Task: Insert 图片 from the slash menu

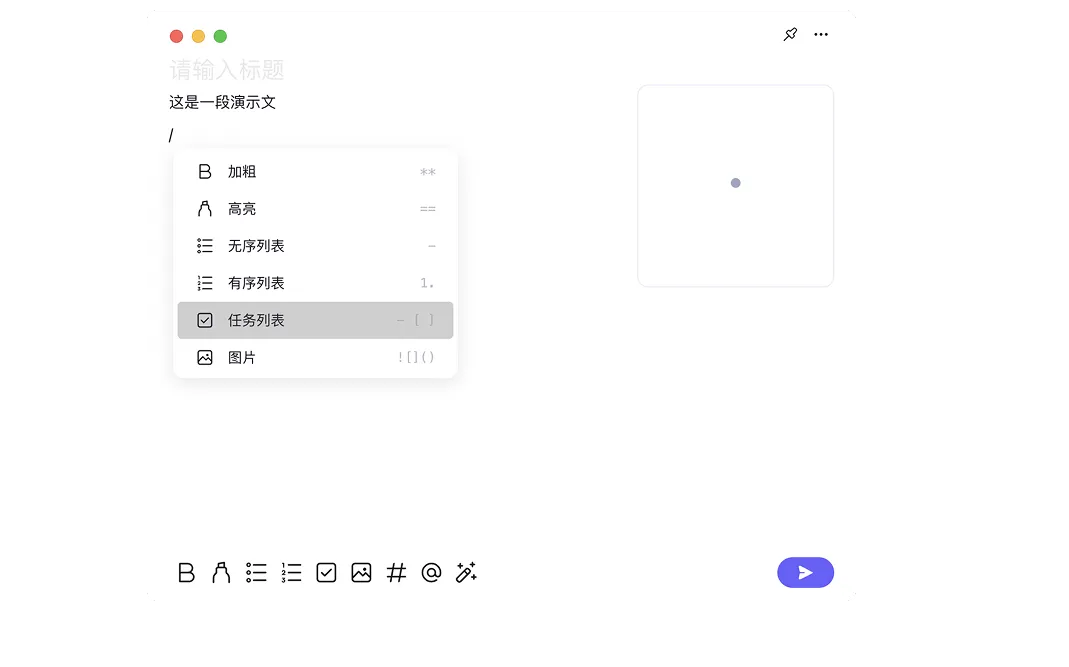Action: 316,357
